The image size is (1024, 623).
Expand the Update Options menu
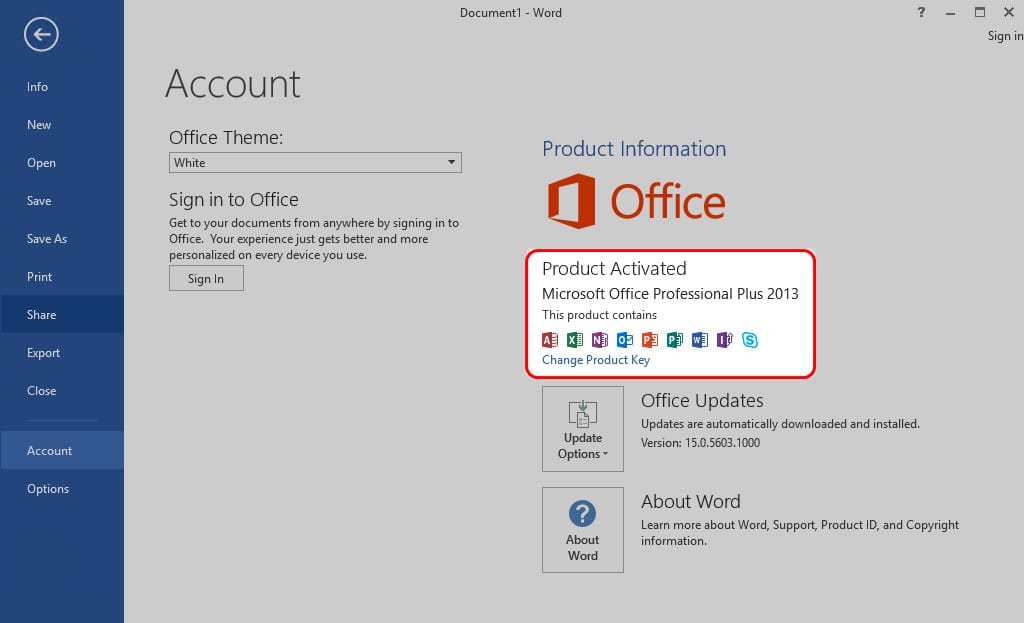click(x=583, y=428)
